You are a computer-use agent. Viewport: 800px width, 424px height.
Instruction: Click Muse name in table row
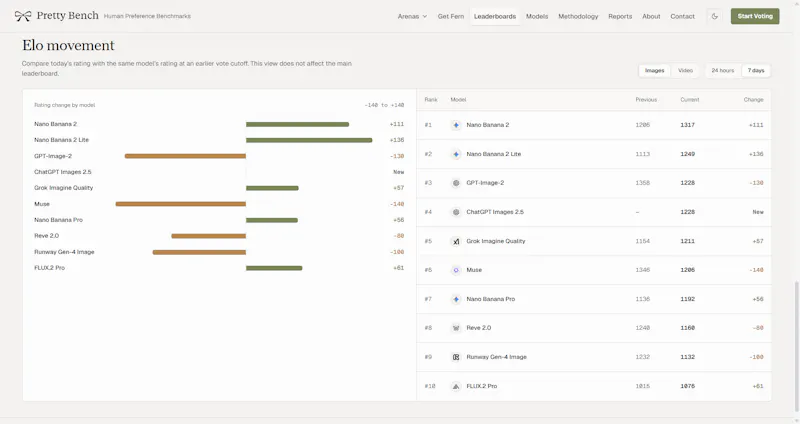pos(474,270)
